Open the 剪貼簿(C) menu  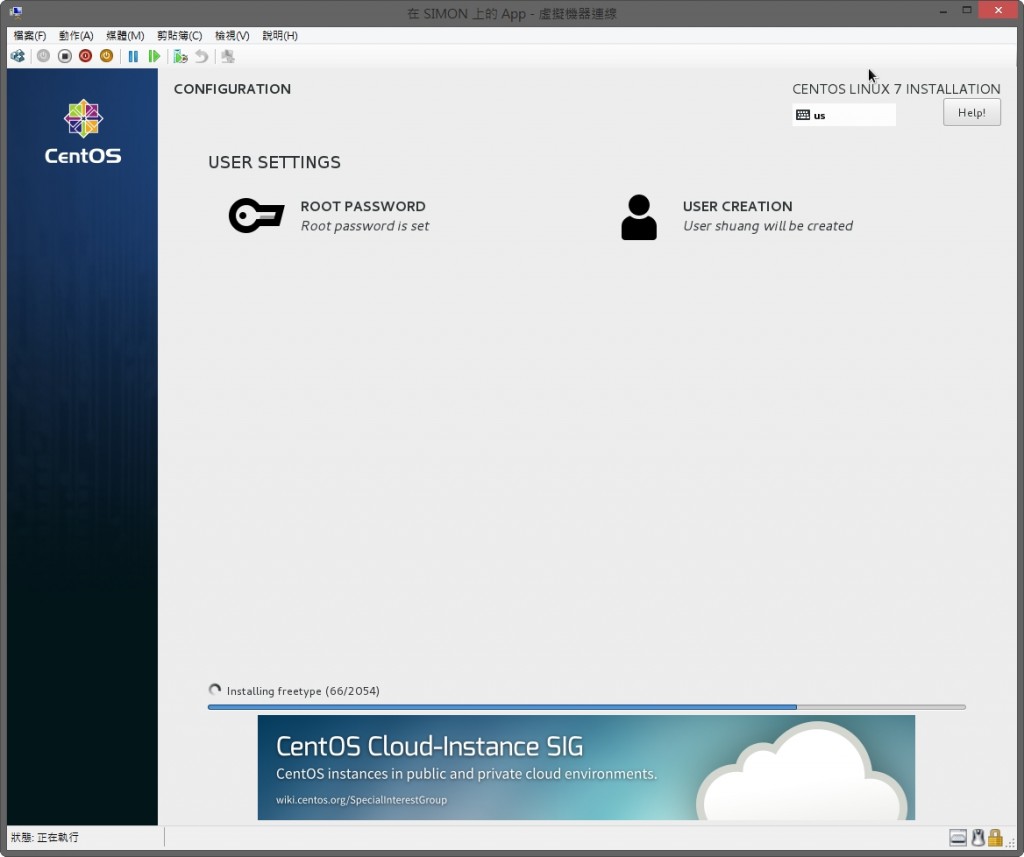pos(179,35)
